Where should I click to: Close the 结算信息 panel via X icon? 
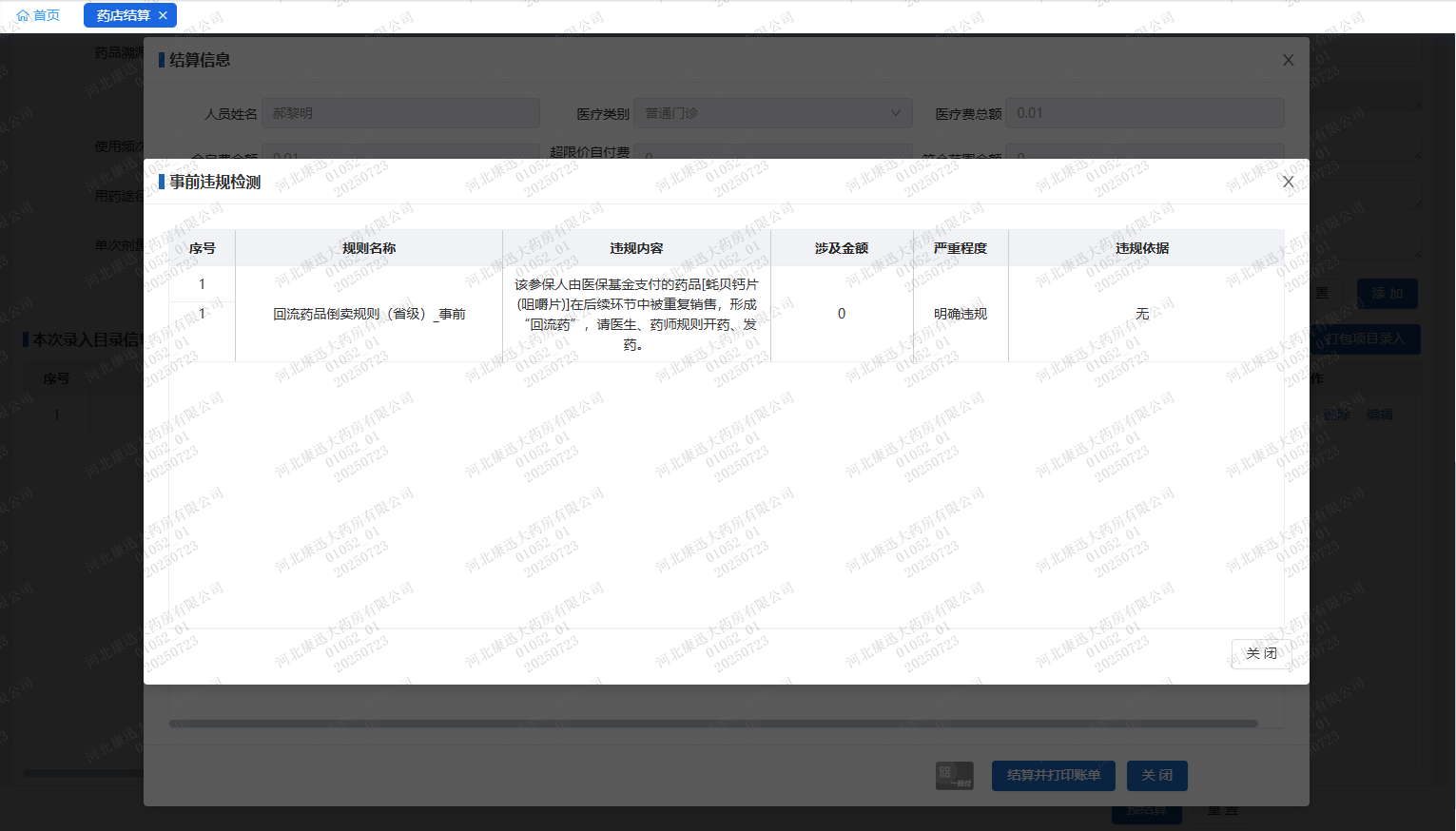tap(1288, 60)
